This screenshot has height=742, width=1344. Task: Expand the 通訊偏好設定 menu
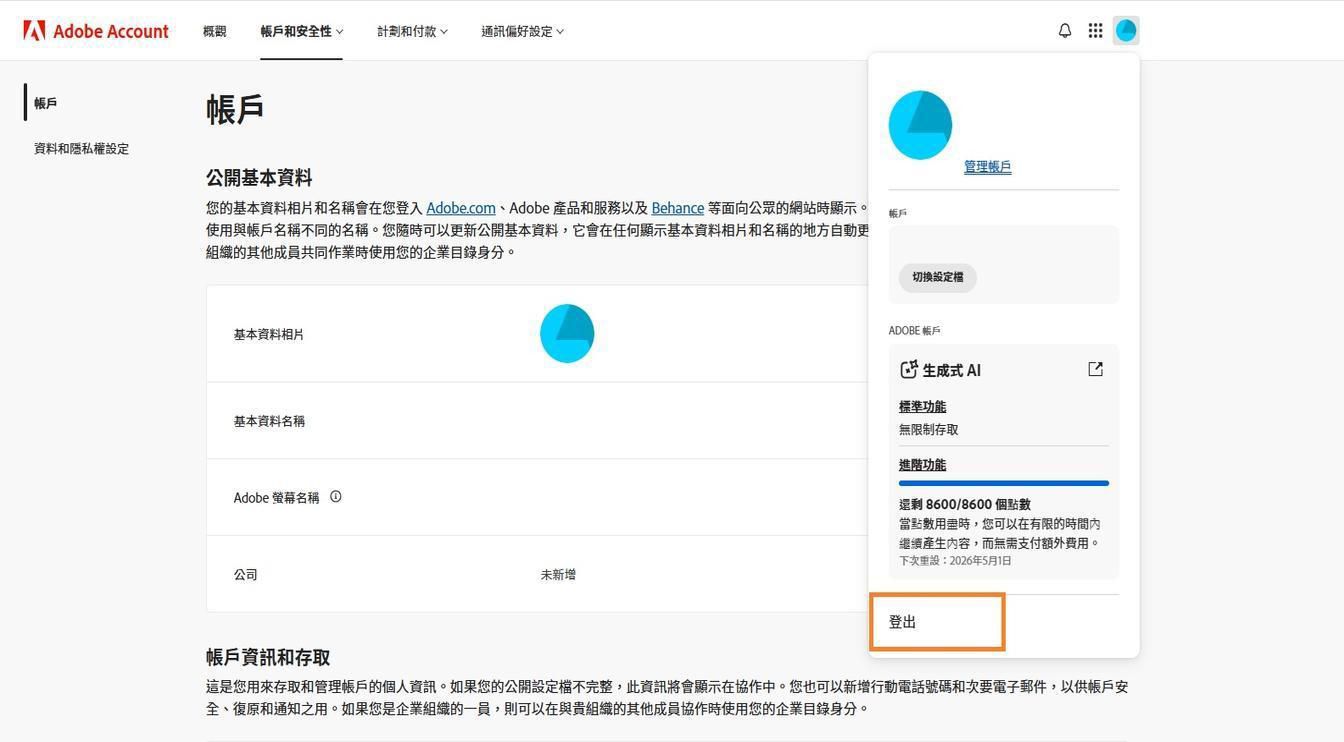pyautogui.click(x=522, y=31)
